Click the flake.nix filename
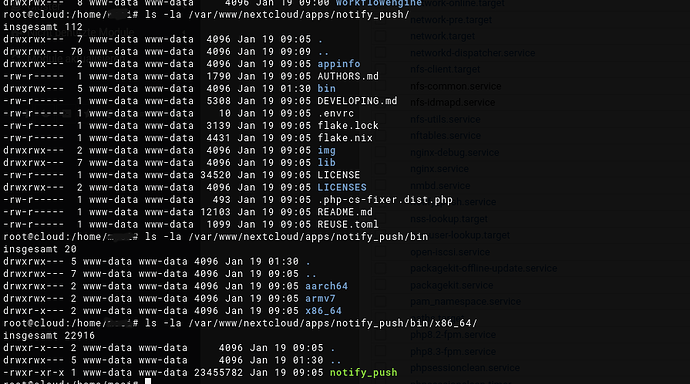Image resolution: width=690 pixels, height=384 pixels. (345, 138)
